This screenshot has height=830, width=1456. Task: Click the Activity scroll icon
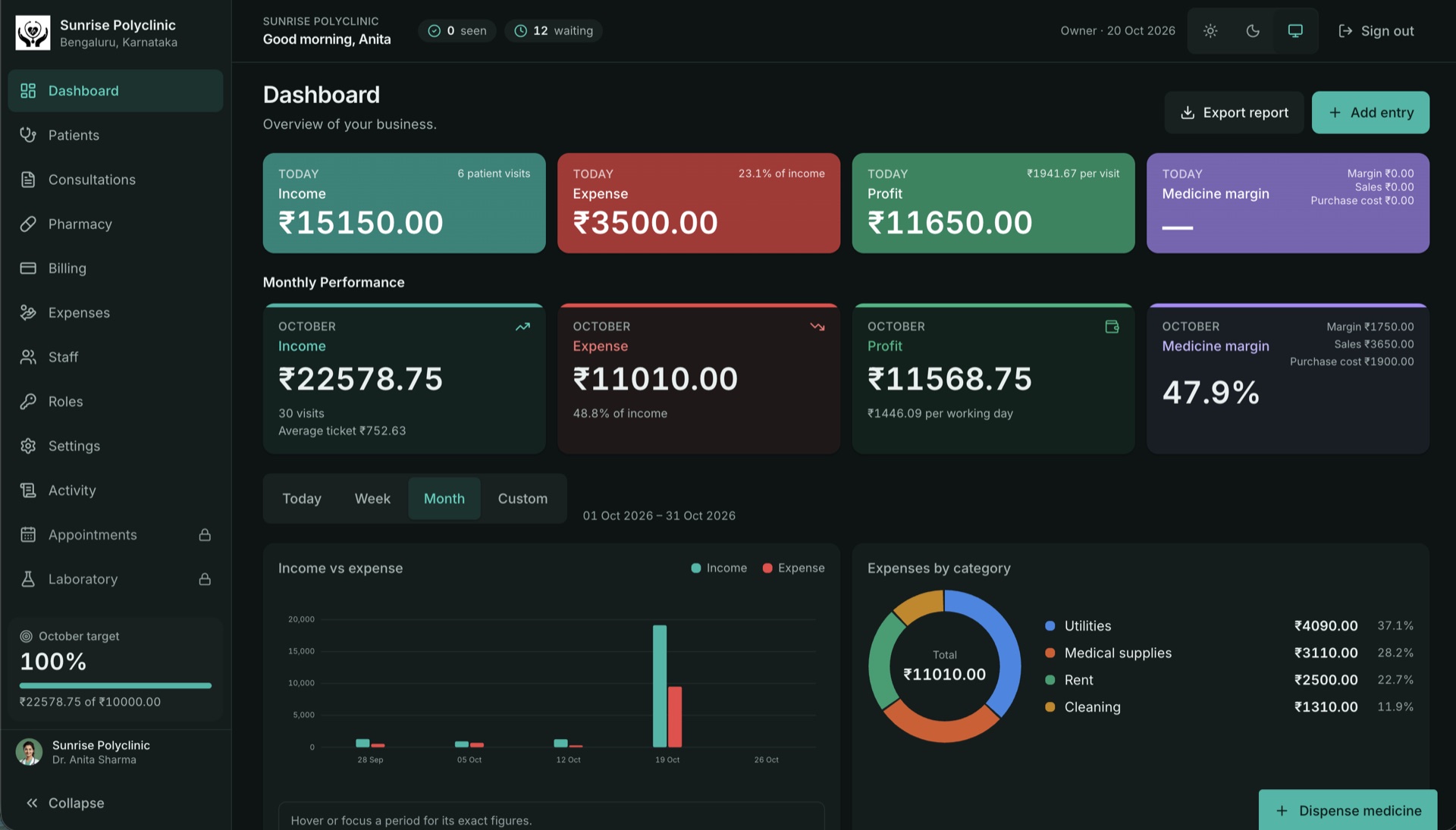click(x=28, y=490)
